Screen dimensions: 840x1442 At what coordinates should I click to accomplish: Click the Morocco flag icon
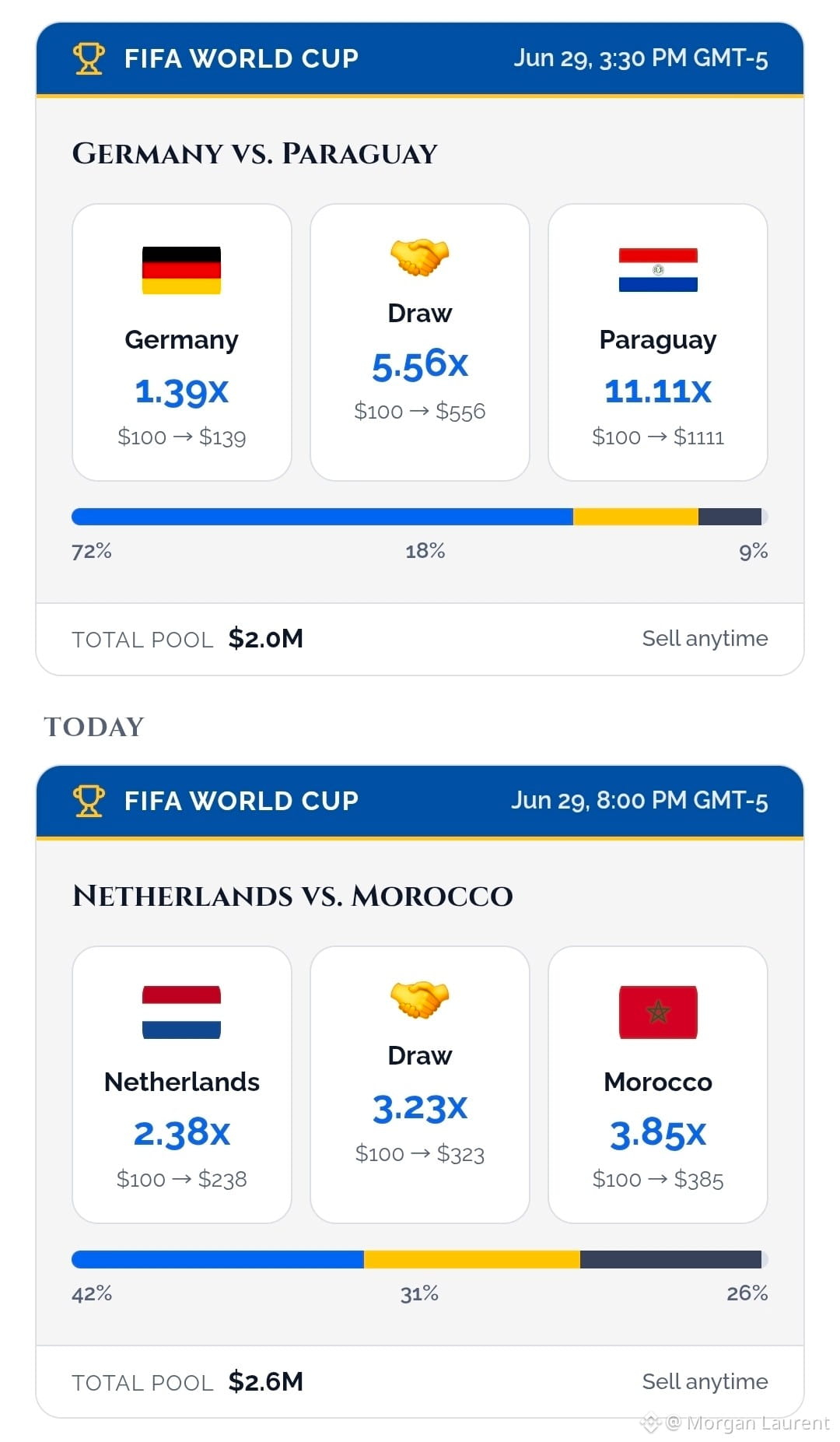[x=658, y=1012]
